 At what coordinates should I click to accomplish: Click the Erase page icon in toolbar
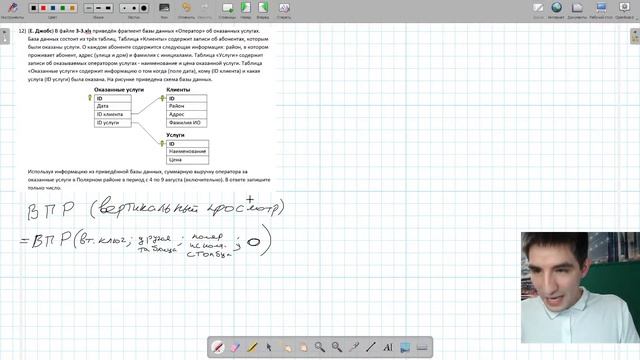(284, 8)
